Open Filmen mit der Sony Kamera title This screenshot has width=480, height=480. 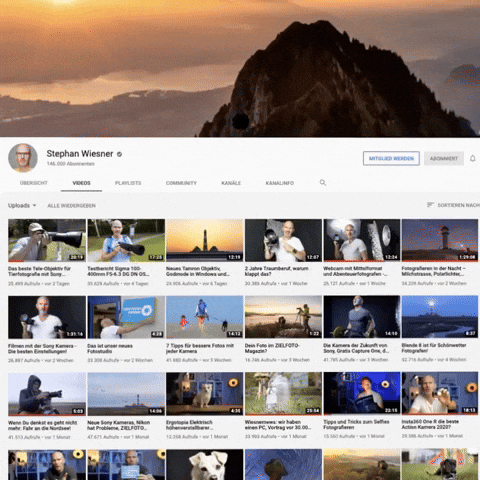pos(42,348)
